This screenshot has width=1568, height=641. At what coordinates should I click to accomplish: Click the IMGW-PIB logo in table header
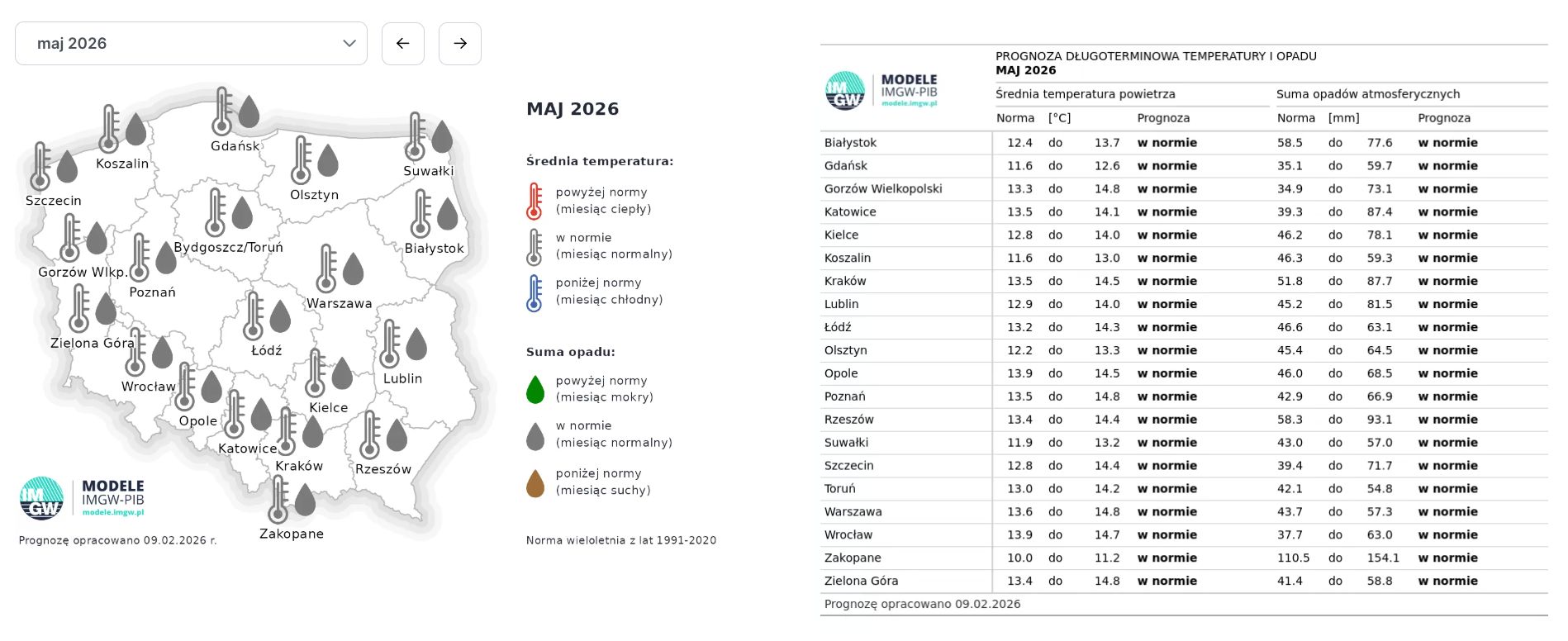[x=881, y=91]
